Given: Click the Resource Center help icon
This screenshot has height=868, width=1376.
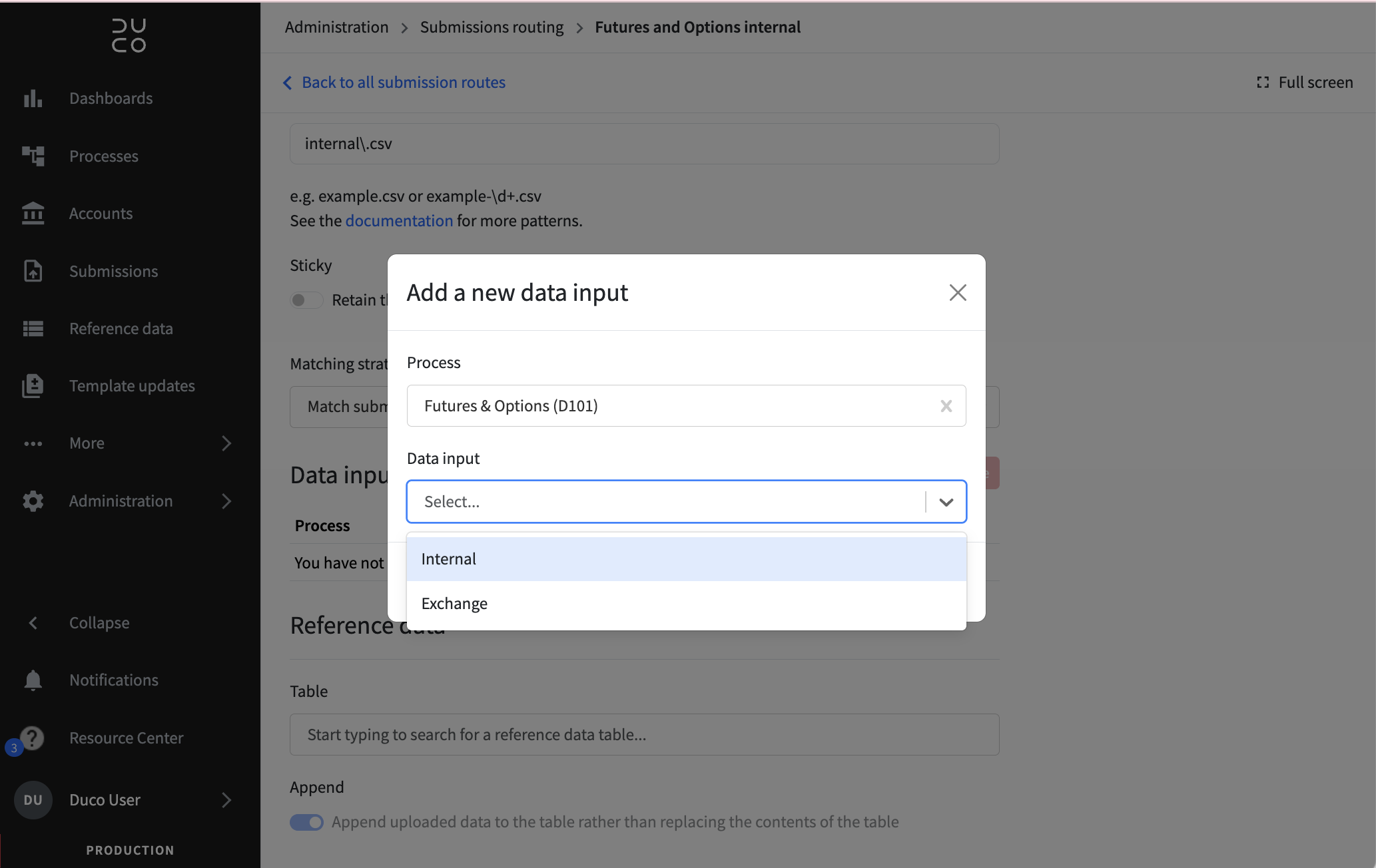Looking at the screenshot, I should pos(32,738).
